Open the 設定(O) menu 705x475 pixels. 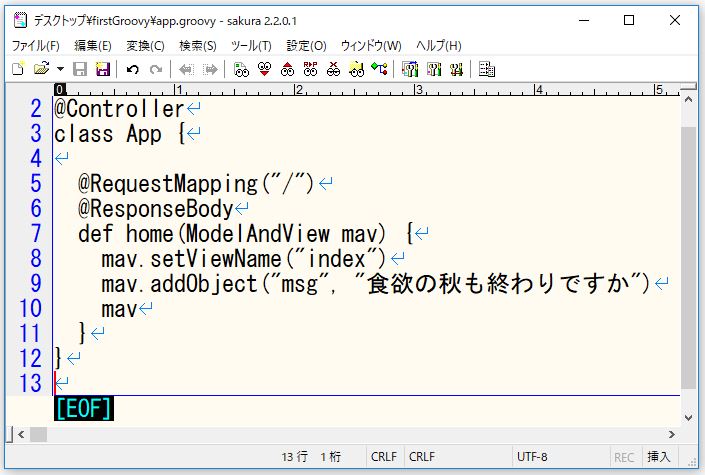pyautogui.click(x=306, y=45)
